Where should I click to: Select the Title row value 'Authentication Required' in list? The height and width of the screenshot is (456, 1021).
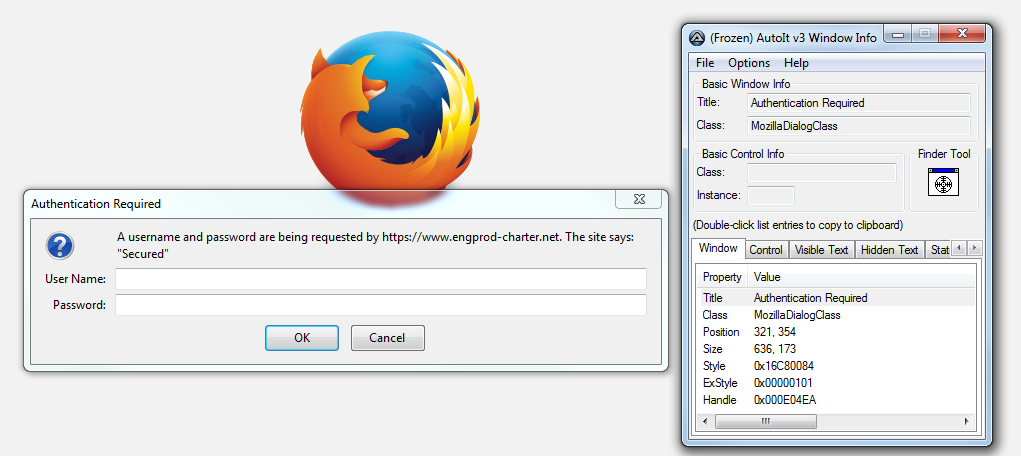click(810, 298)
